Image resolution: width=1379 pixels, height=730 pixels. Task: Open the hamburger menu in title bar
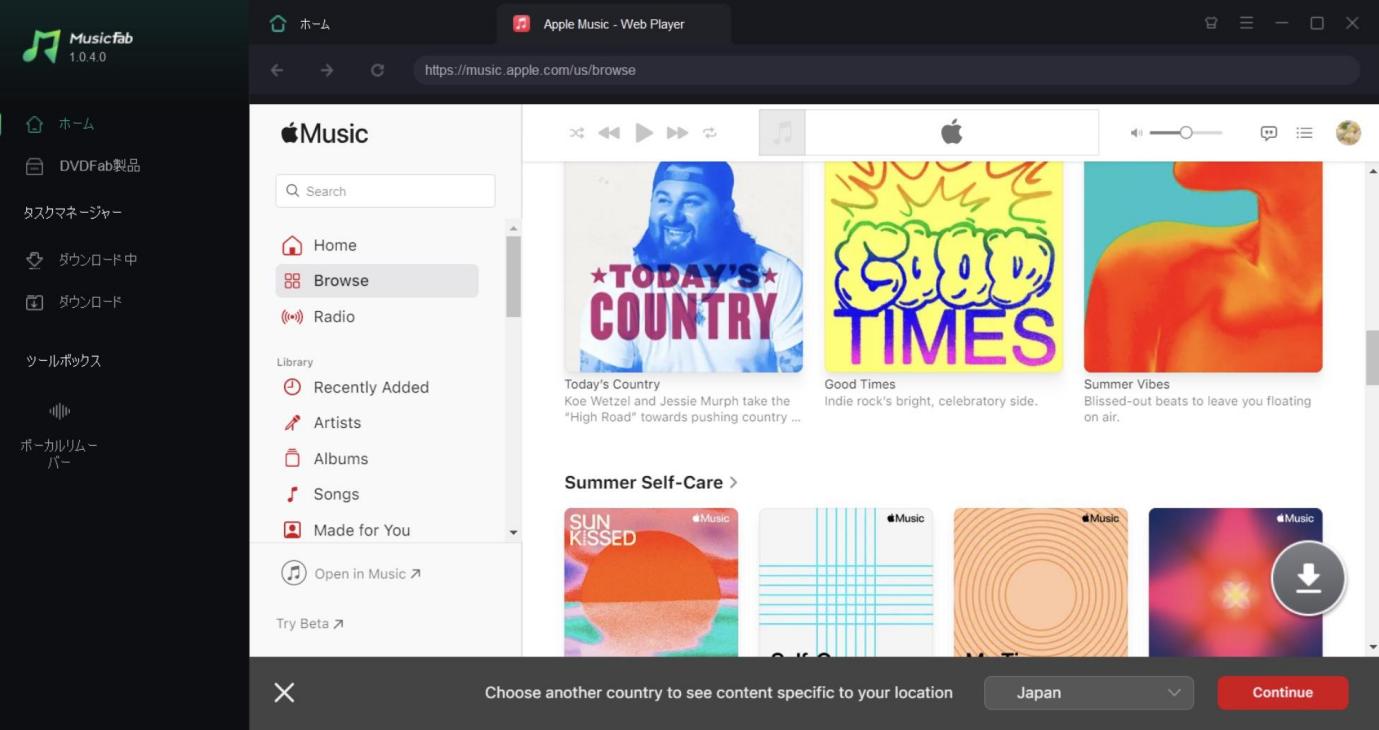tap(1246, 23)
